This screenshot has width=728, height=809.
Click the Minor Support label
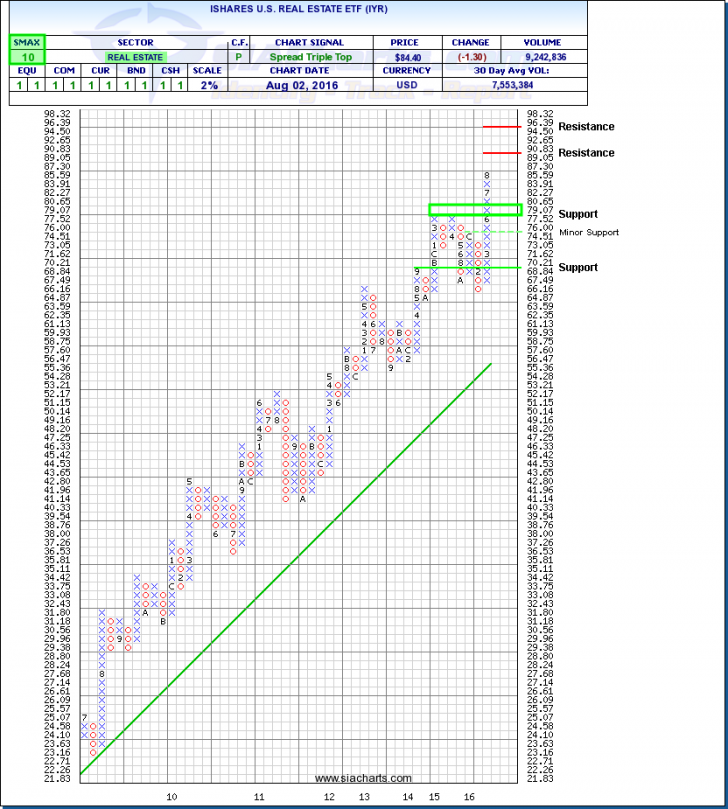(590, 232)
